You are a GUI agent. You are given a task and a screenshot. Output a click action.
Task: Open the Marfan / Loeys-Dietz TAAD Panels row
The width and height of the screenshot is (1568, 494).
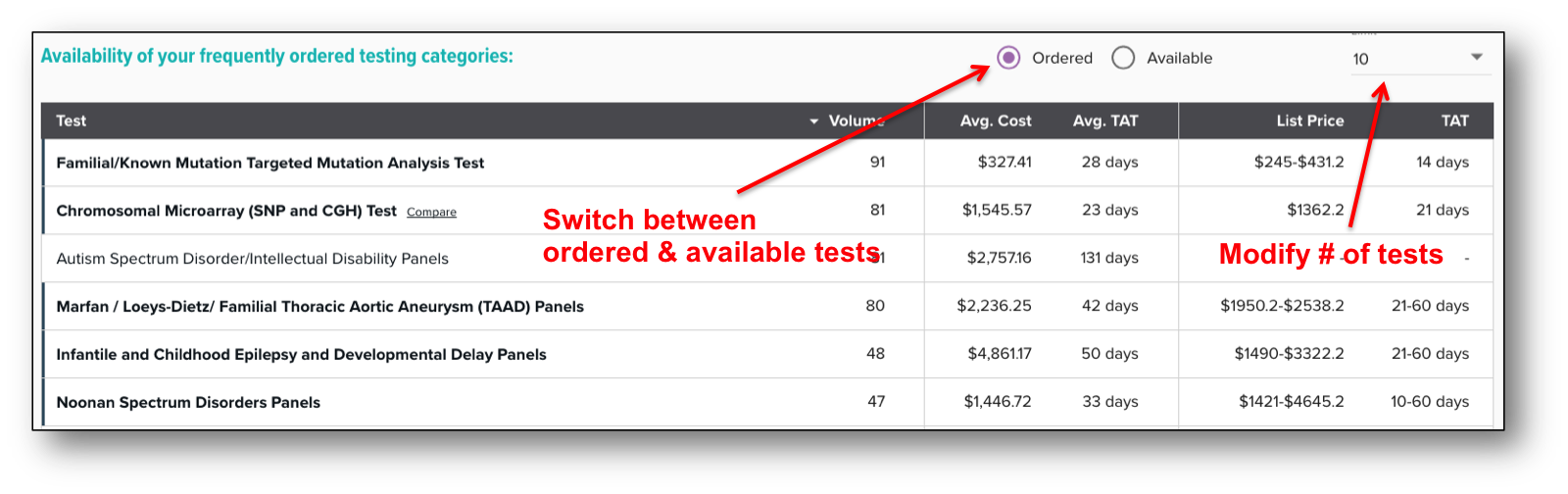(319, 307)
